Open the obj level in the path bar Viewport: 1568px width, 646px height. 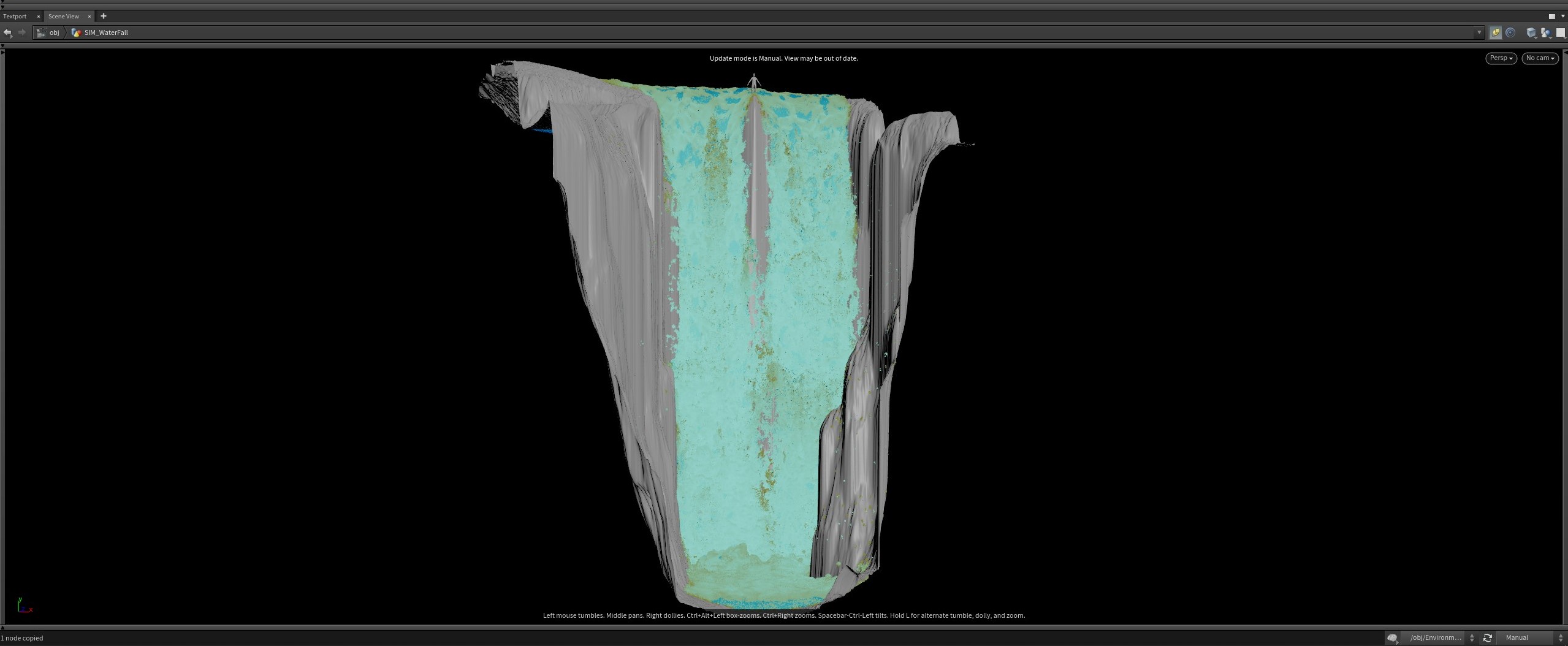click(49, 32)
